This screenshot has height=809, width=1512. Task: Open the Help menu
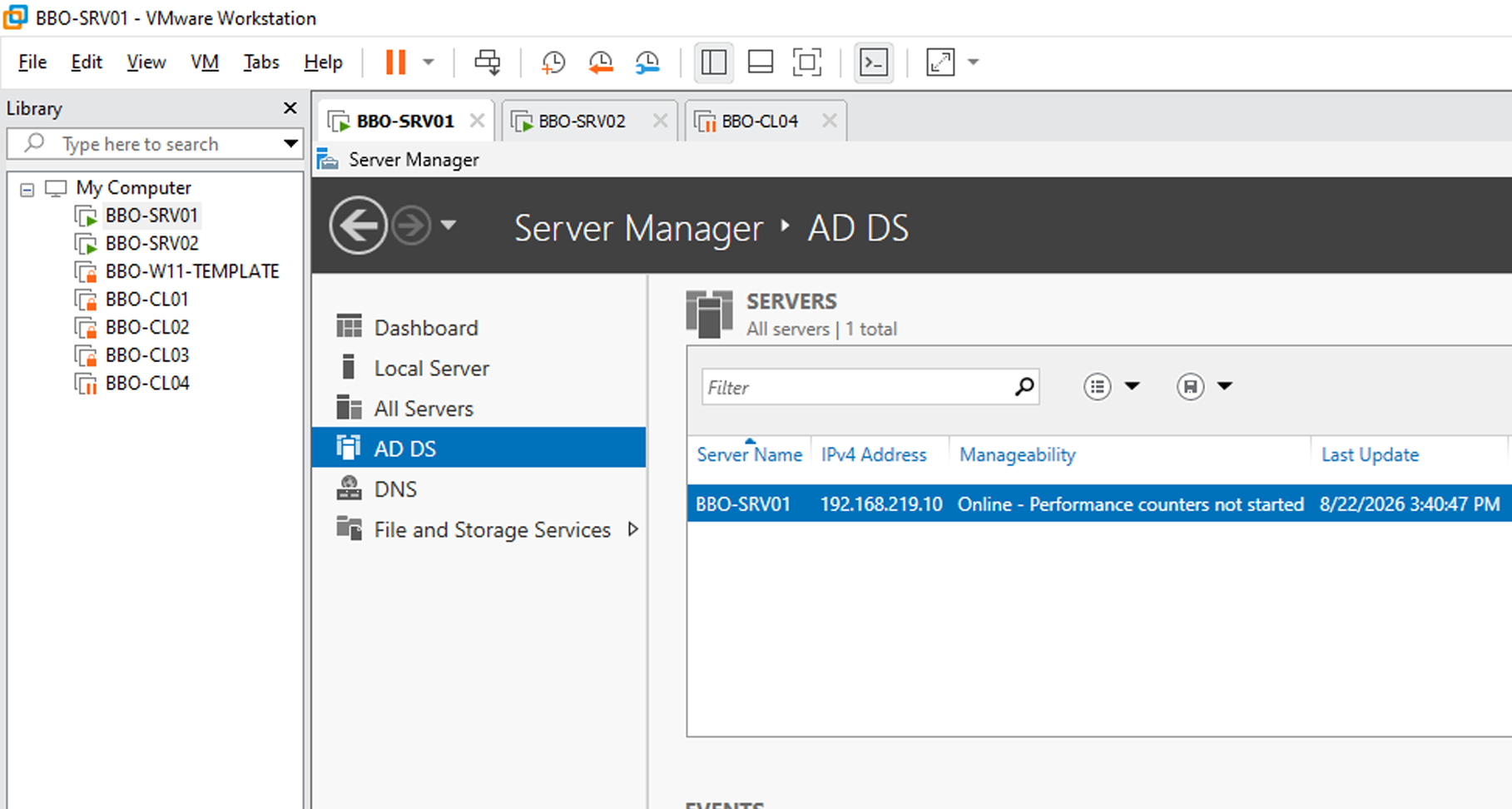coord(323,62)
